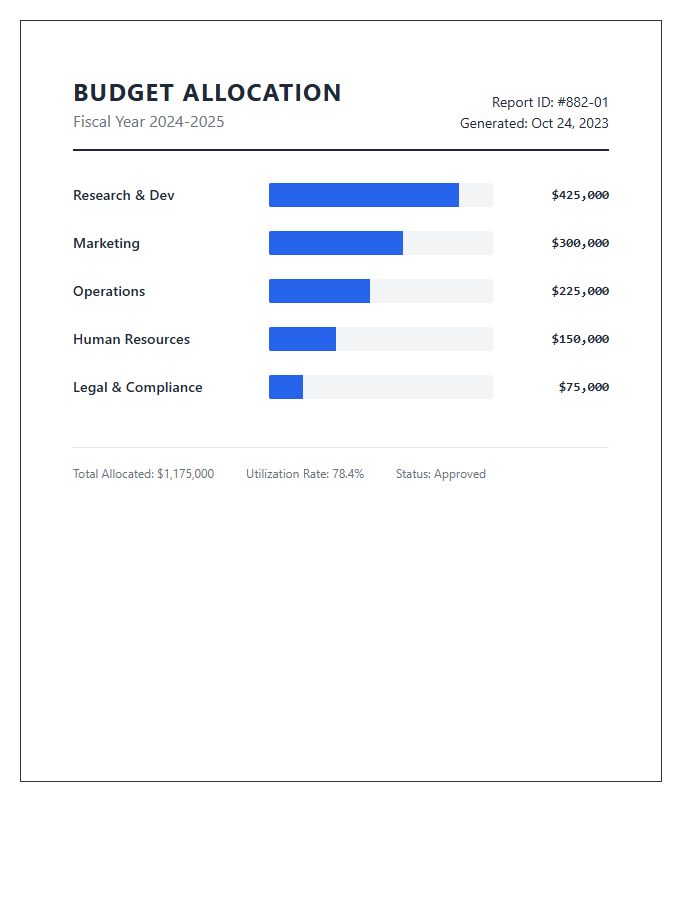Click the $225,000 amount
Screen dimensions: 700x900
(580, 291)
